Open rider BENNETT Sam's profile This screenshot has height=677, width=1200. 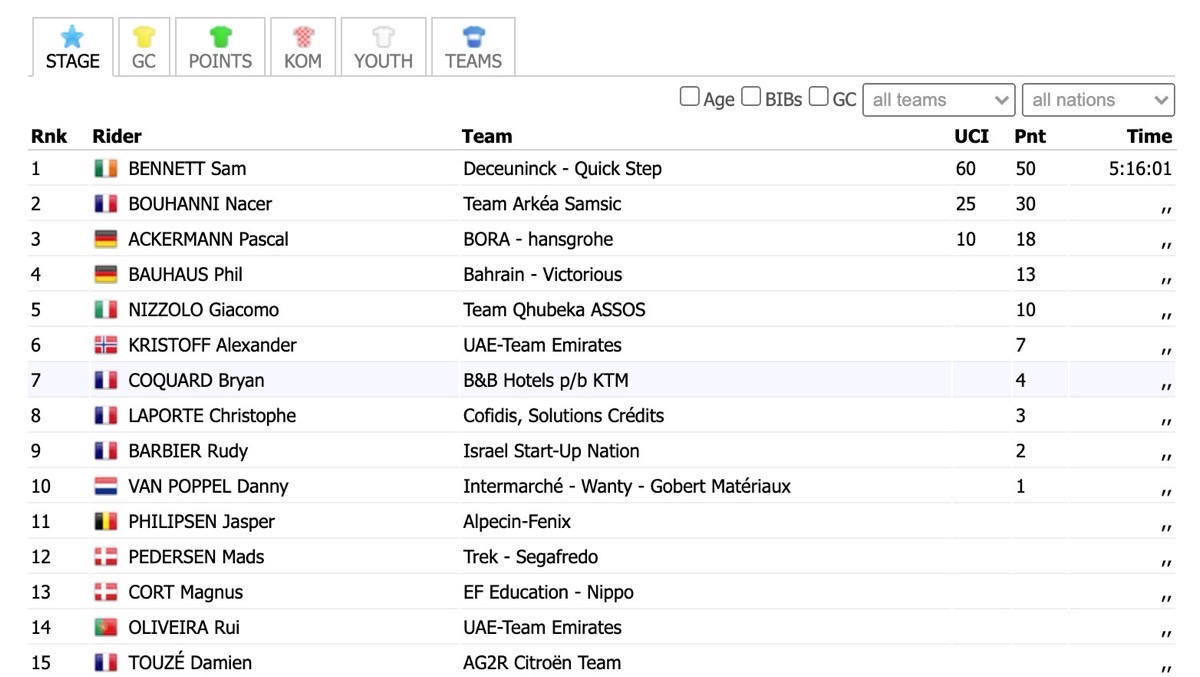tap(187, 169)
